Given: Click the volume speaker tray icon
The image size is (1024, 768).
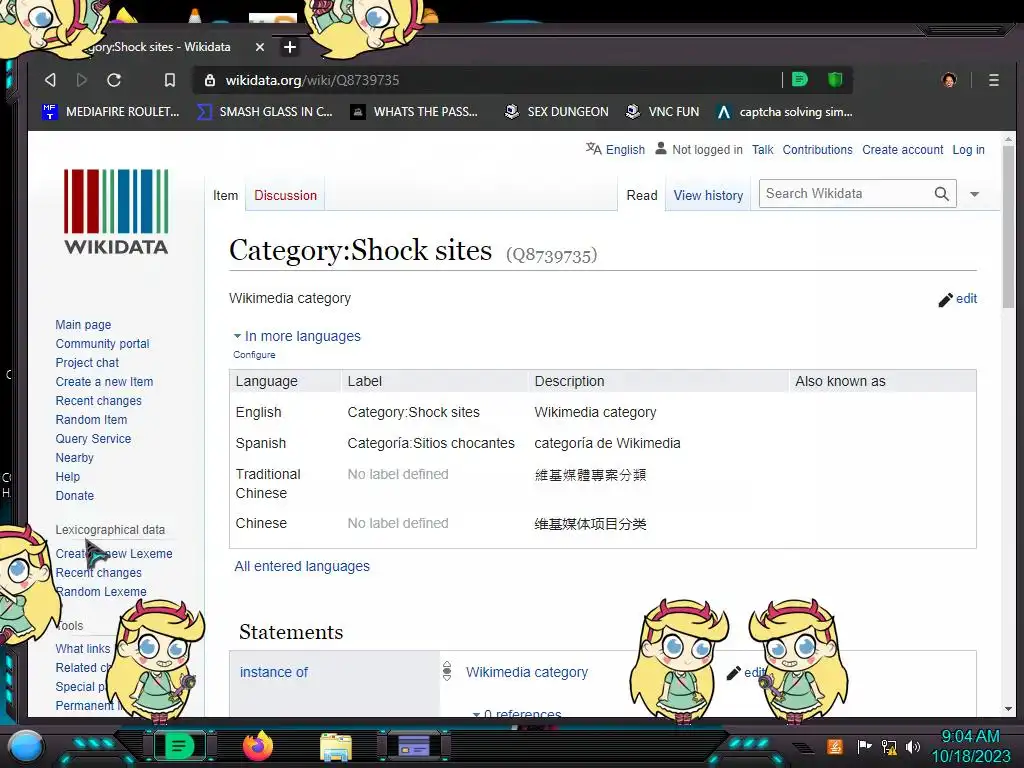Looking at the screenshot, I should click(912, 746).
